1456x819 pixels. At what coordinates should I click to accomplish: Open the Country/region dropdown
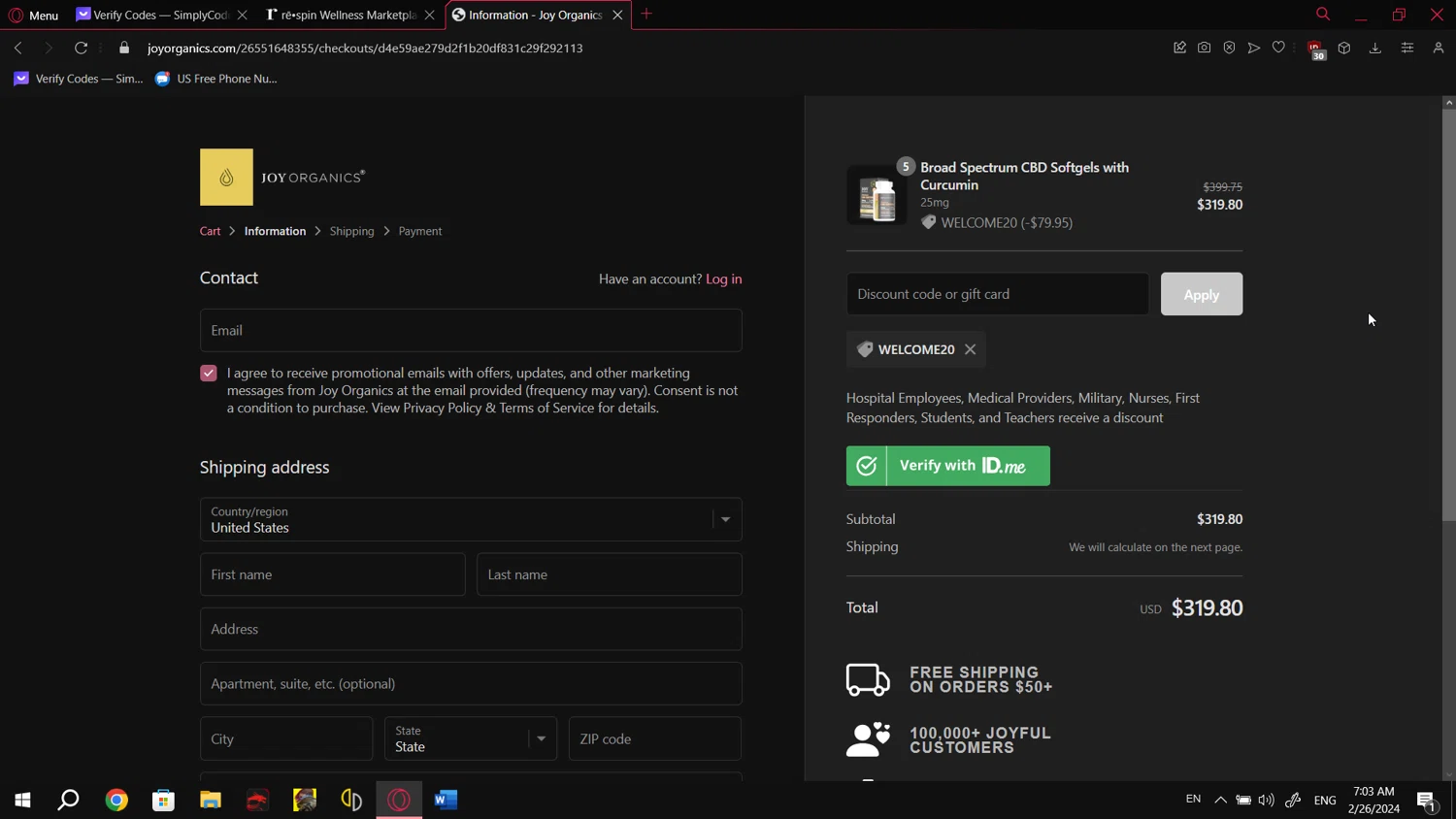pos(471,519)
